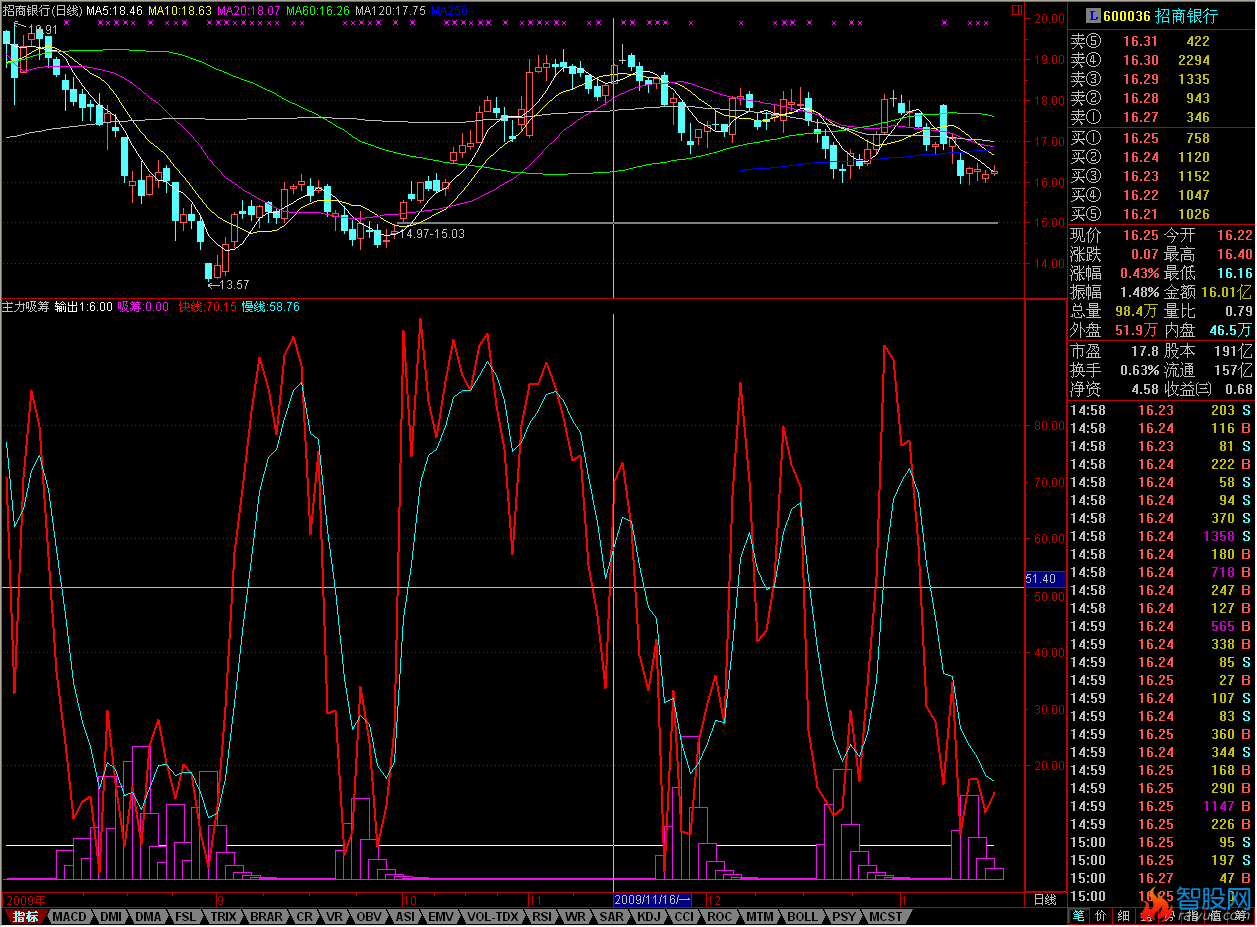Select the 卖① 16.27 order row

tap(1161, 117)
